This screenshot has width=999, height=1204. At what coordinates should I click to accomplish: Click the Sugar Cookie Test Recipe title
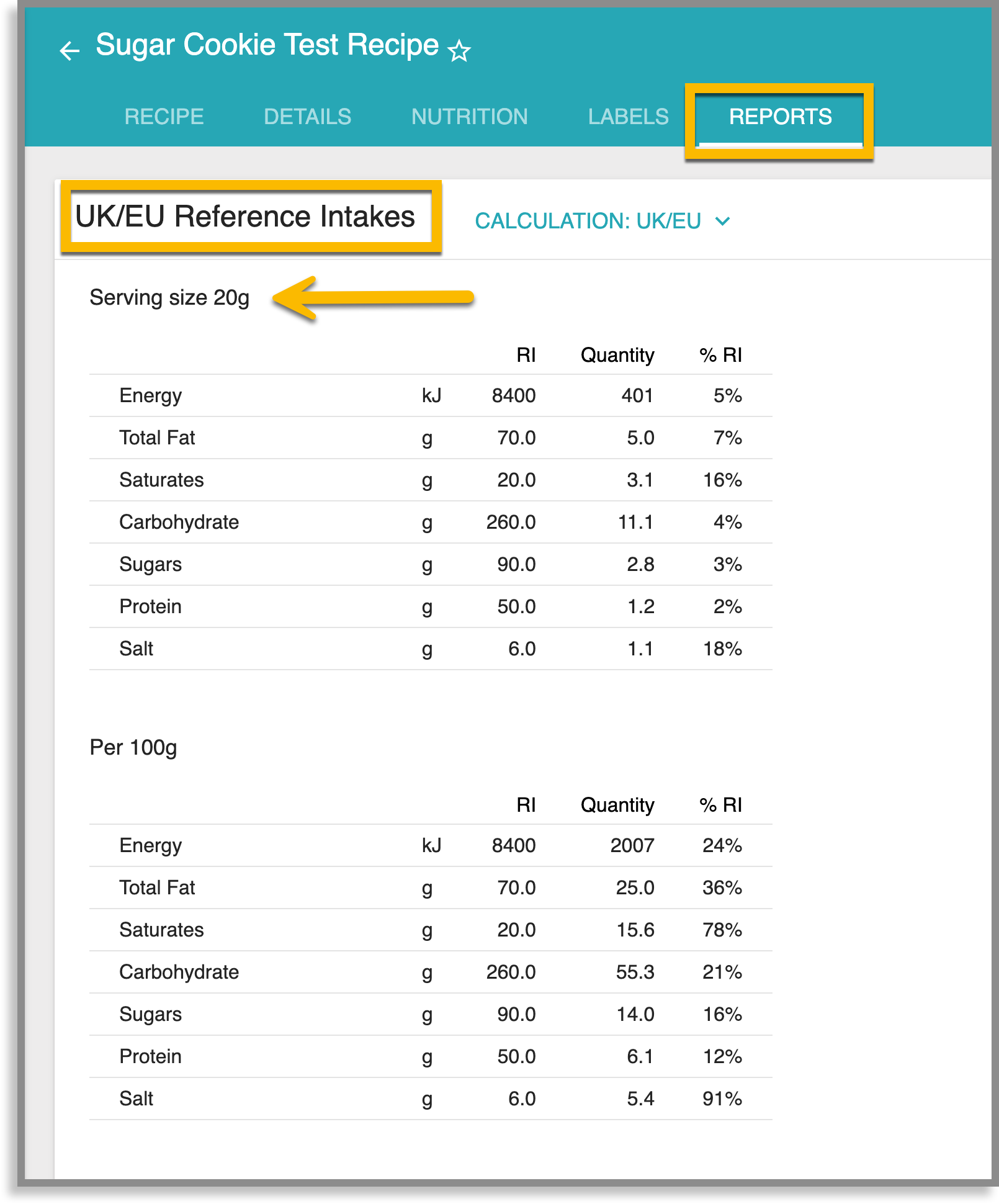coord(267,45)
